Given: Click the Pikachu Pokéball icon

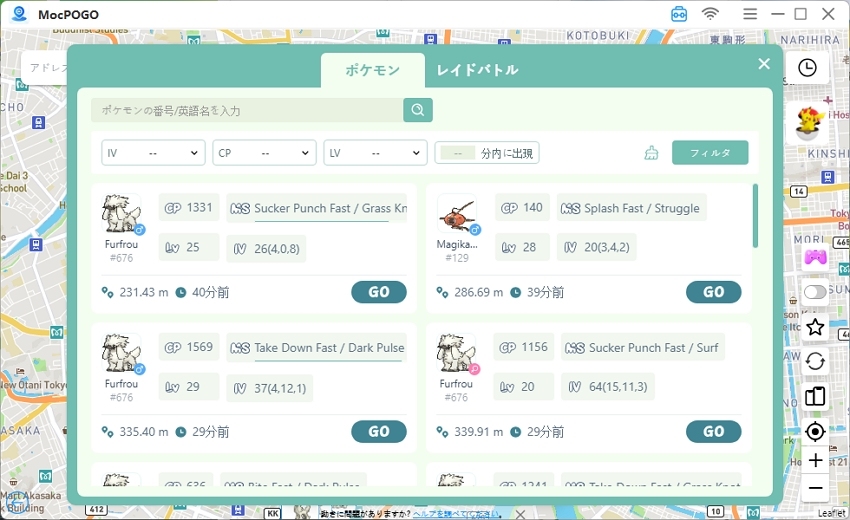Looking at the screenshot, I should coord(808,124).
